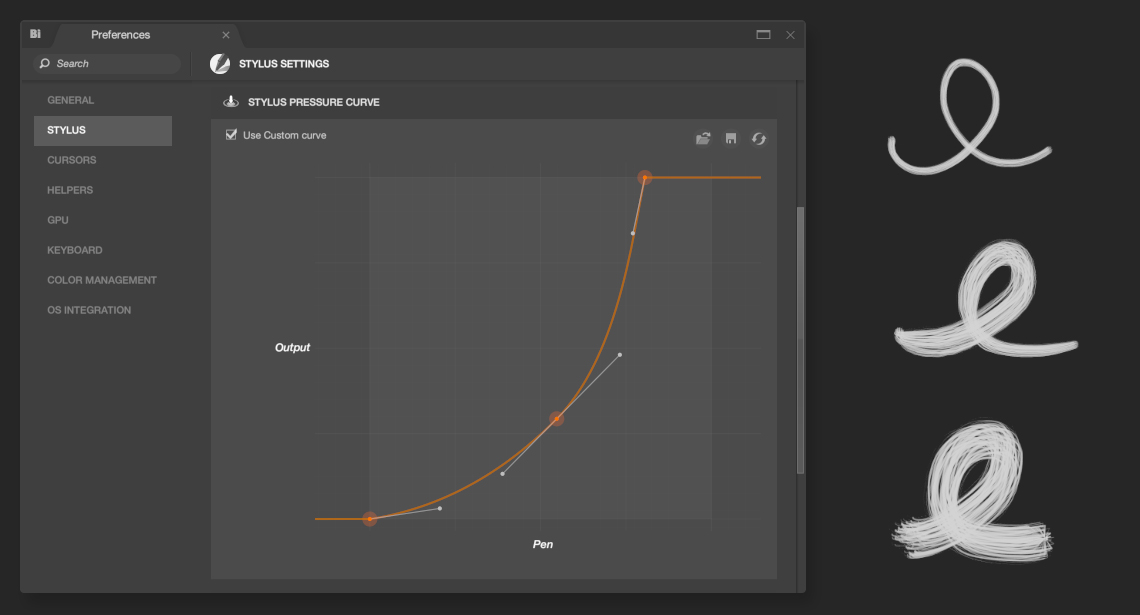Click the thick bristle stroke sample at bottom

tap(972, 491)
